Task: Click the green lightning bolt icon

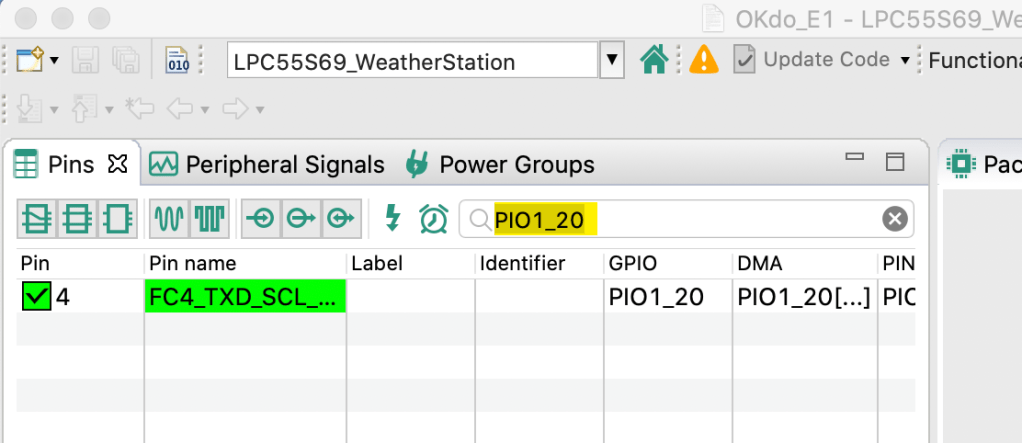Action: (x=392, y=218)
